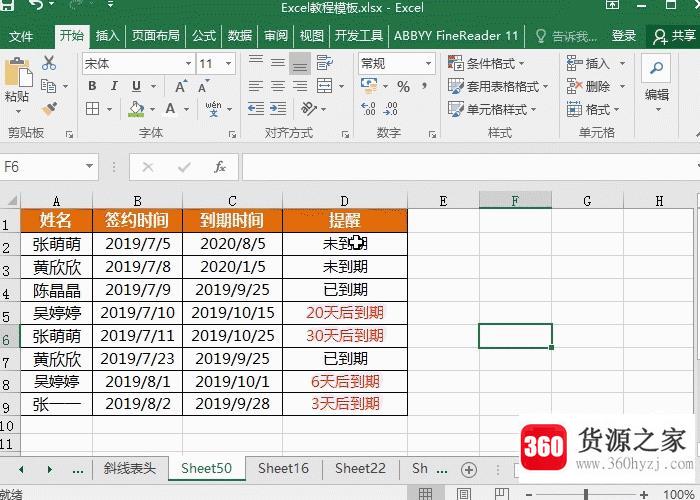Expand the 删除 cells dropdown arrow

[622, 86]
